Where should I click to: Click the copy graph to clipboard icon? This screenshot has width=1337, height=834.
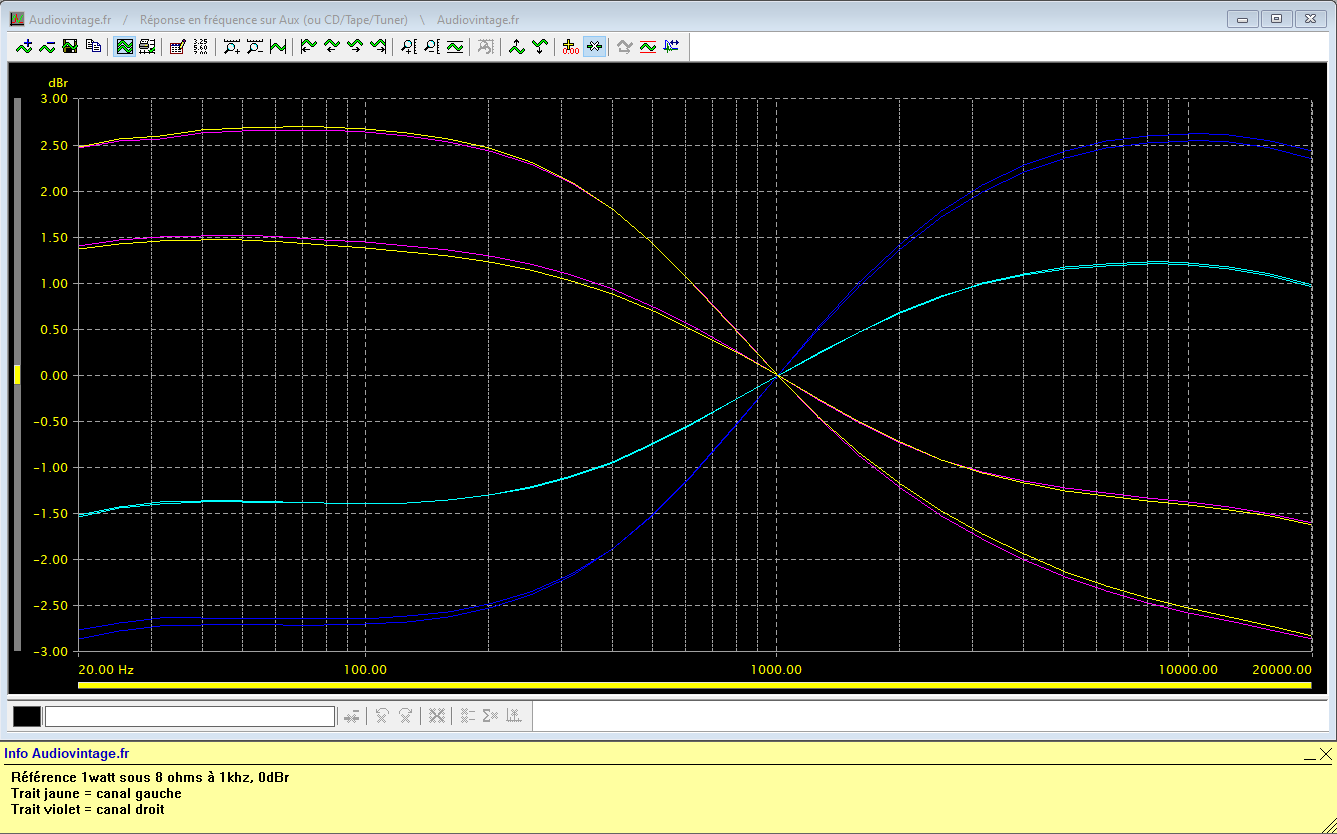[93, 46]
